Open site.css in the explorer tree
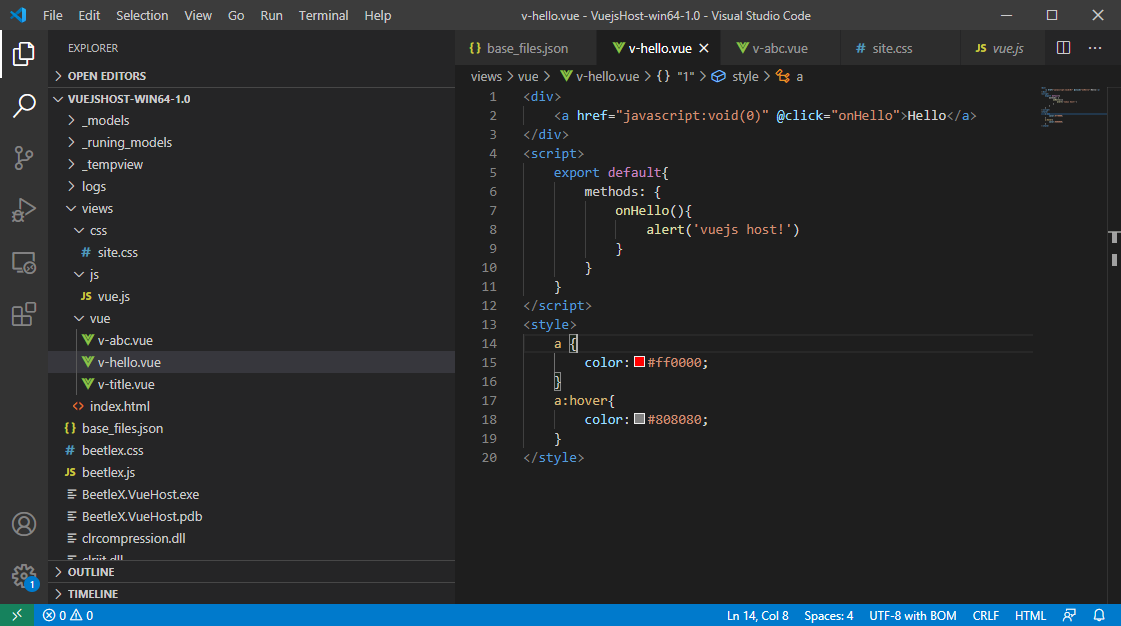The width and height of the screenshot is (1121, 626). click(251, 252)
